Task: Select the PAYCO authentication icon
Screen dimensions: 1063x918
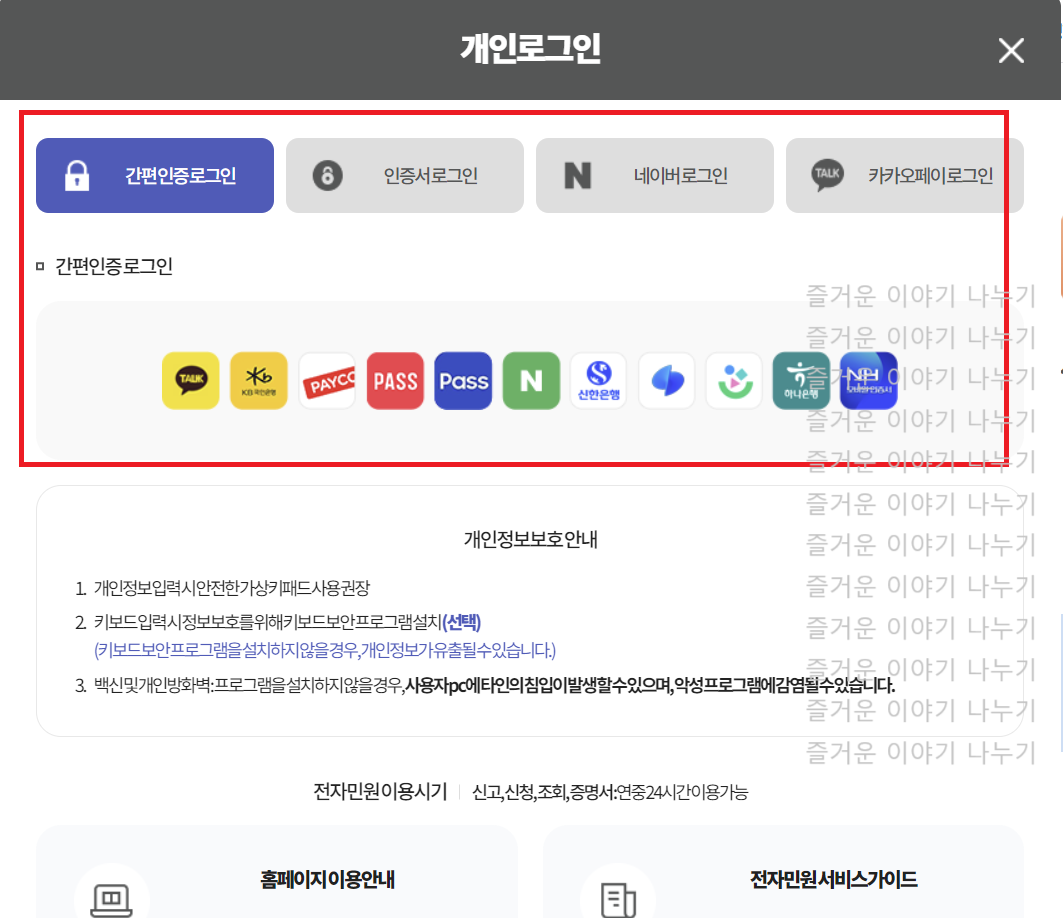Action: (327, 380)
